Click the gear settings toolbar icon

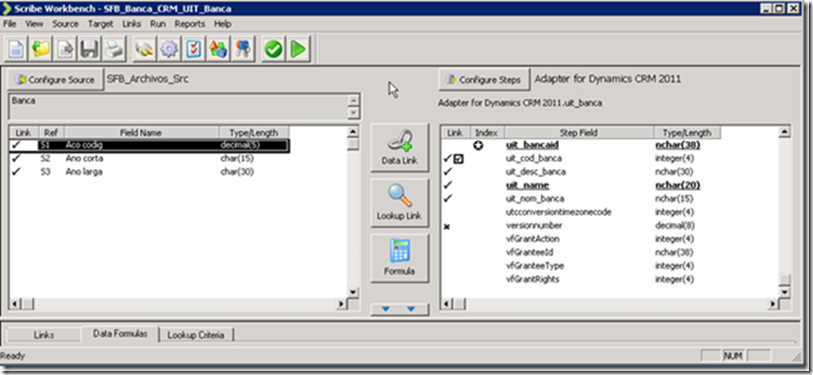pos(169,50)
